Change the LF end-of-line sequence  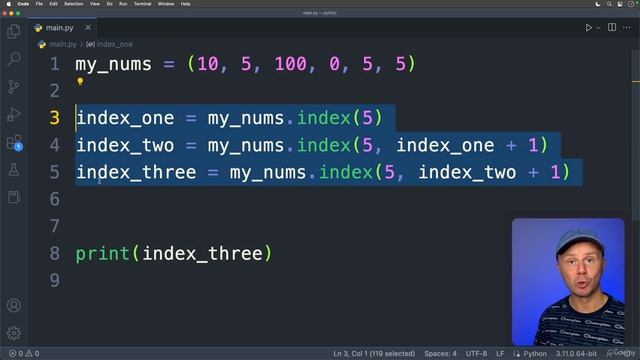500,353
